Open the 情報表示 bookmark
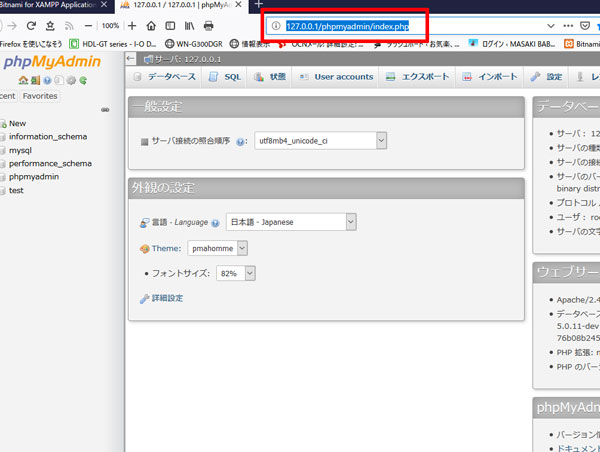The image size is (600, 452). [x=250, y=44]
